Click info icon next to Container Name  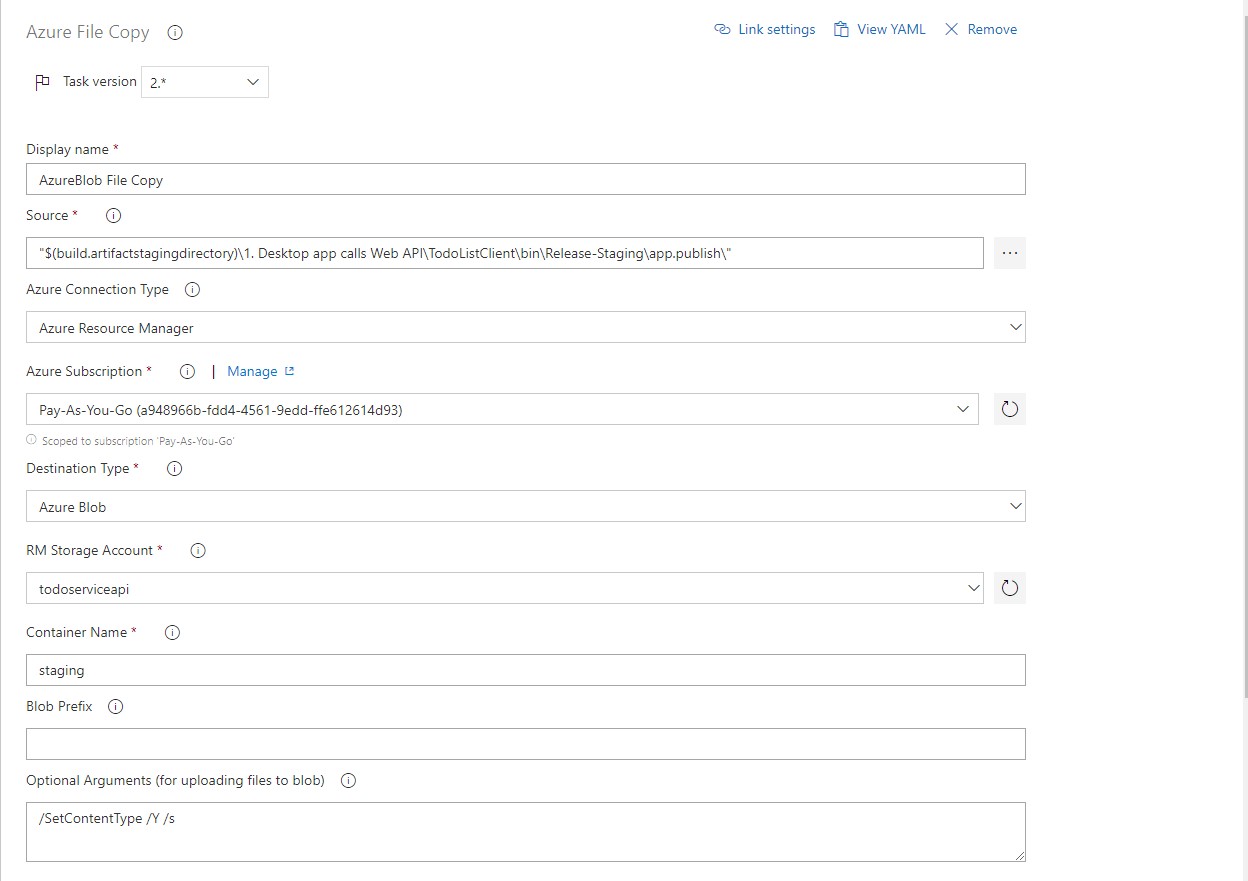pyautogui.click(x=172, y=632)
